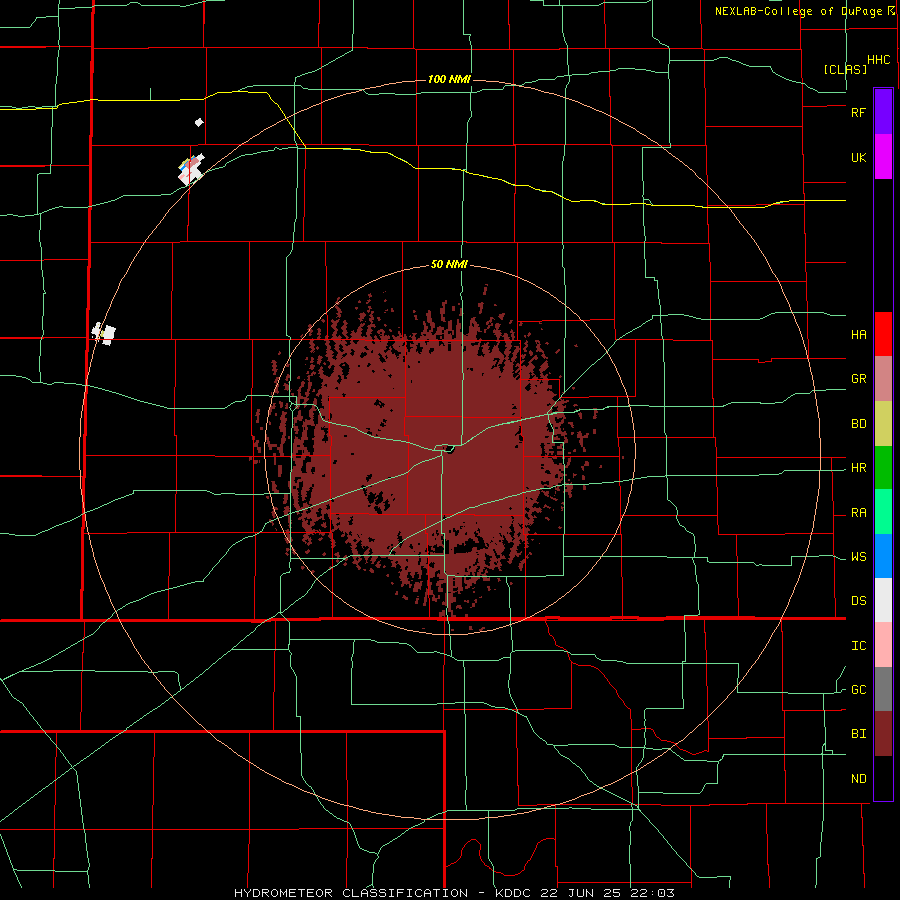Click the IC pink legend swatch
The image size is (900, 900).
coord(883,645)
